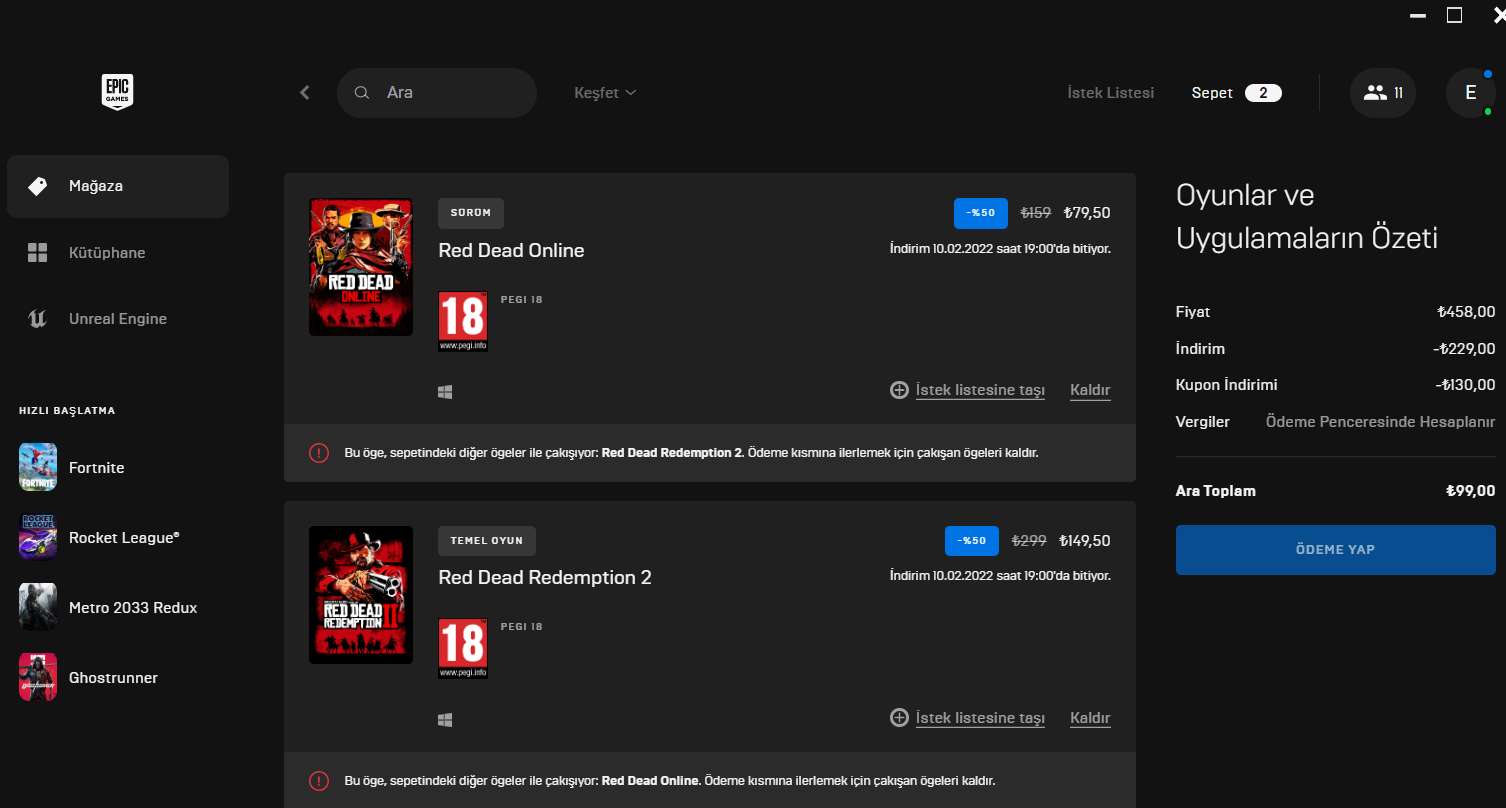The height and width of the screenshot is (808, 1506).
Task: Move Red Dead Online to wishlist
Action: pyautogui.click(x=980, y=390)
